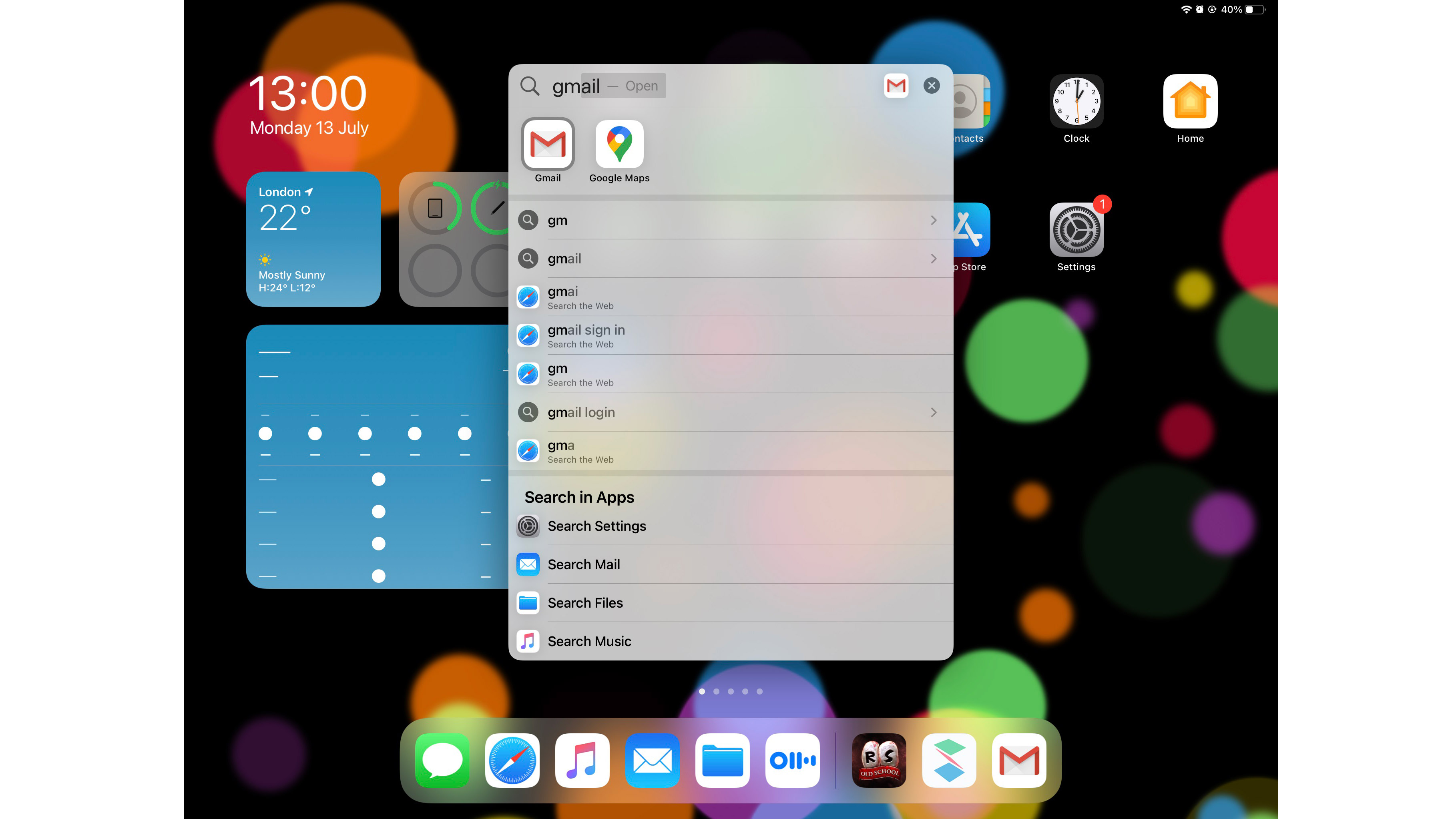Expand the gmail search suggestion
This screenshot has height=819, width=1456.
click(x=931, y=258)
